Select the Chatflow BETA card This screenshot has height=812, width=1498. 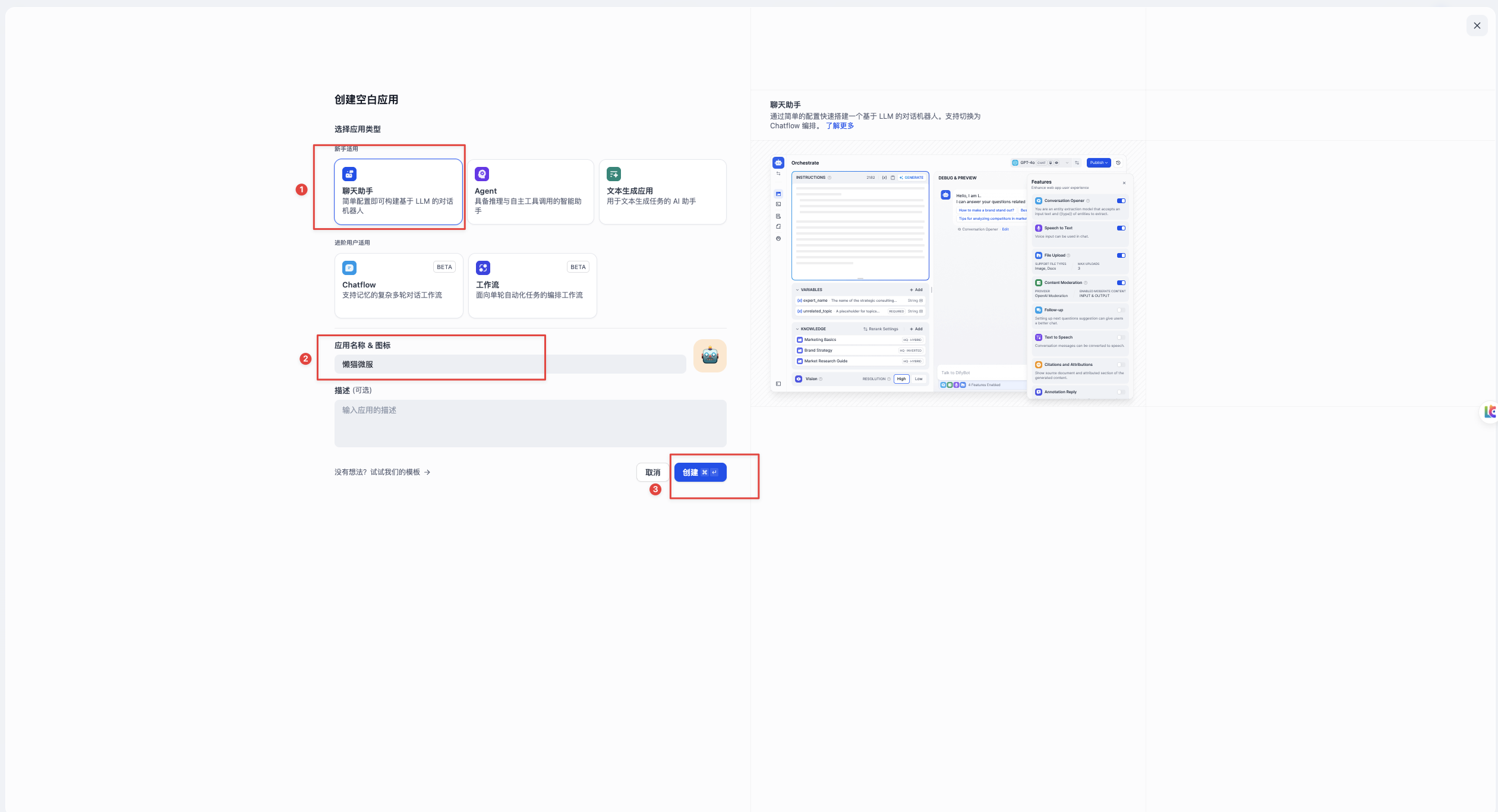pyautogui.click(x=399, y=286)
